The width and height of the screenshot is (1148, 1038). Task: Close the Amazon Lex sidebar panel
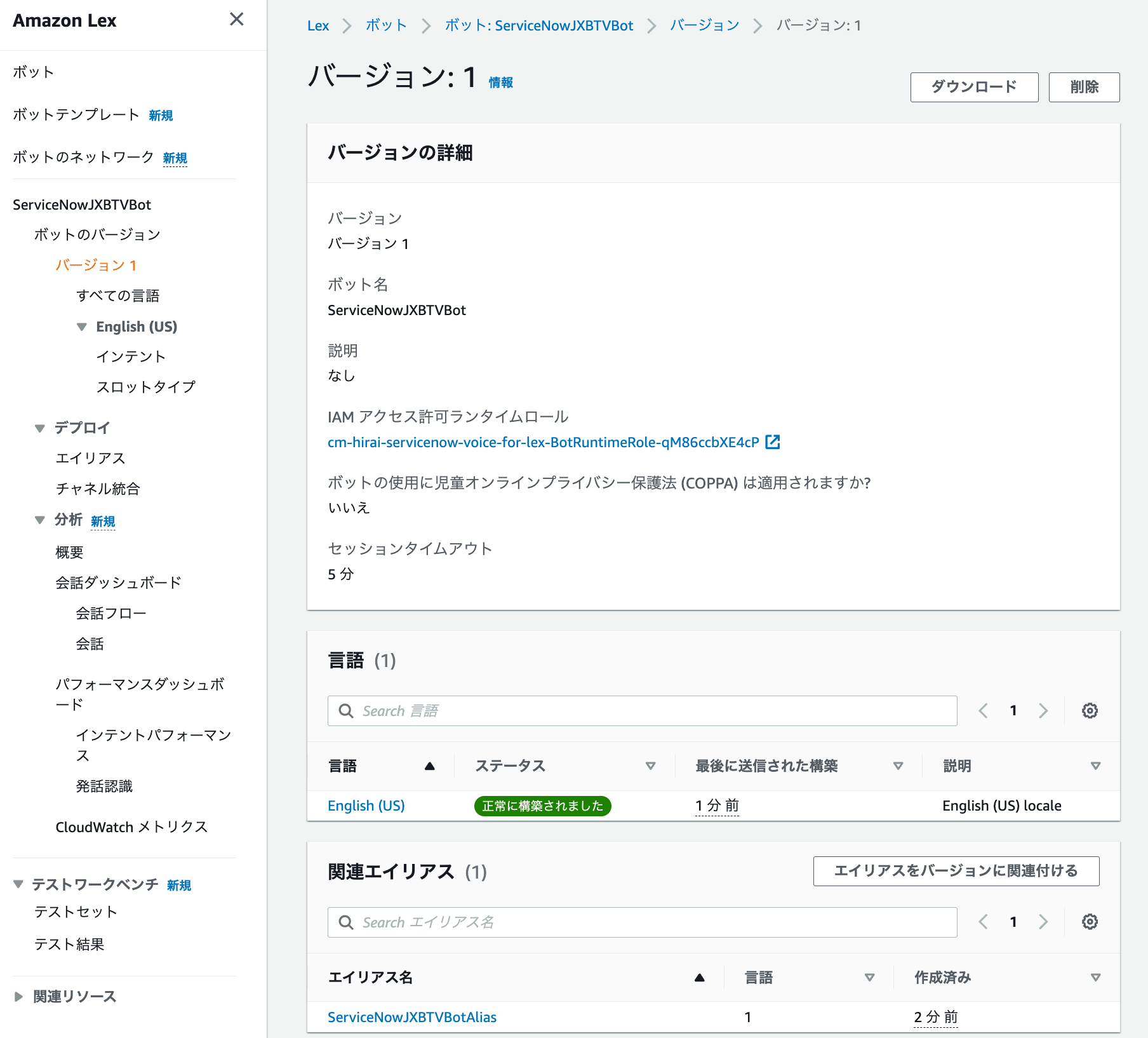237,19
